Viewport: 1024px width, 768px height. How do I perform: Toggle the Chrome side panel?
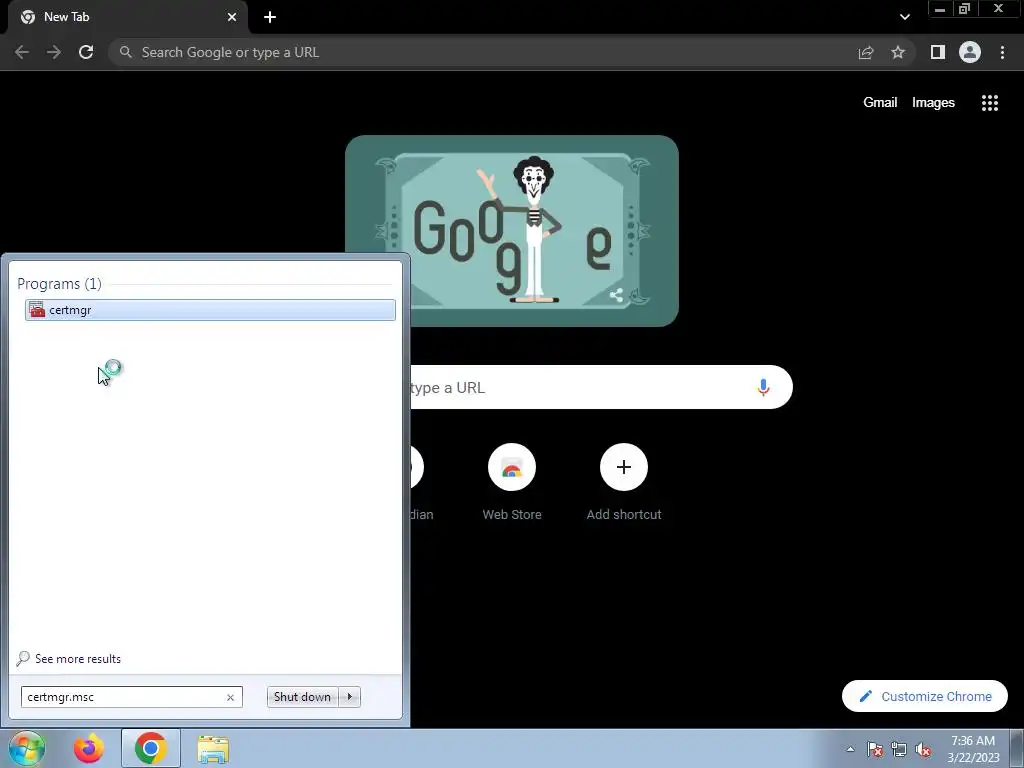938,52
